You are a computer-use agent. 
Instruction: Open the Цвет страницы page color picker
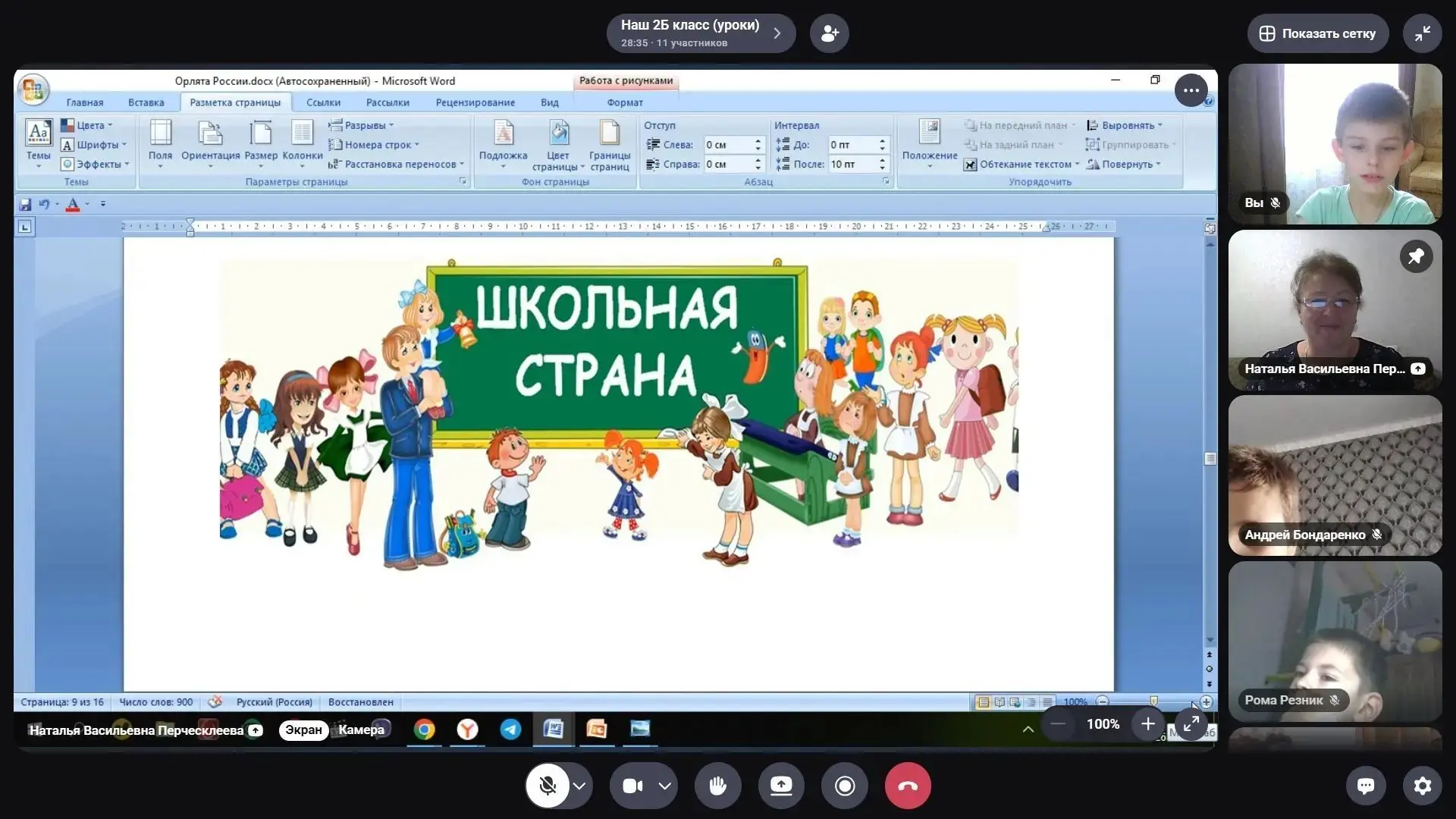point(558,144)
